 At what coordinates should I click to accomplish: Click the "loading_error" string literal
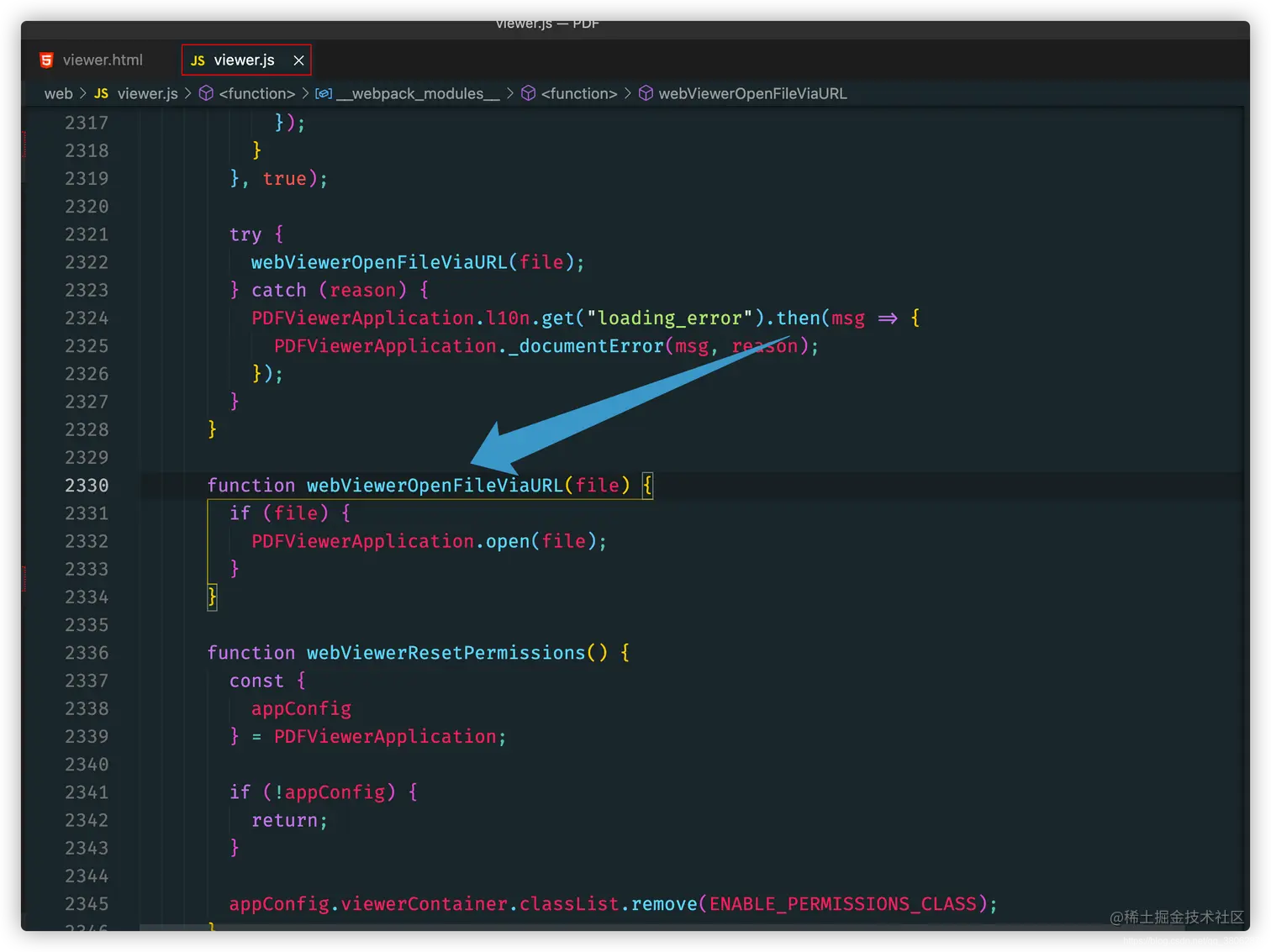(669, 318)
